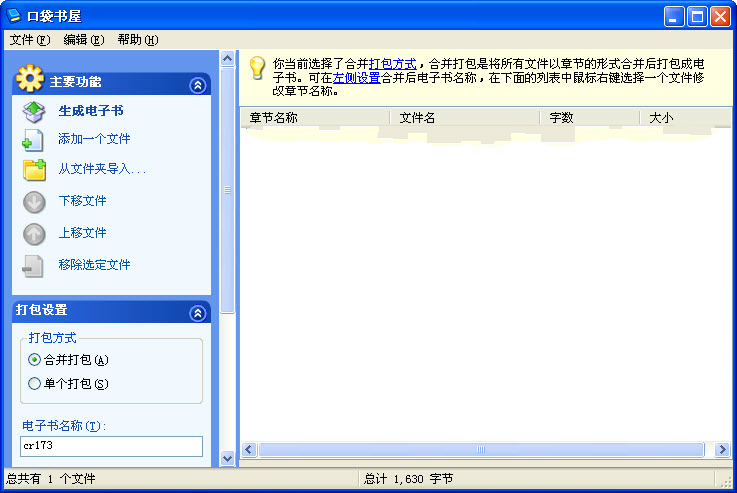This screenshot has height=493, width=737.
Task: Click the file list horizontal scrollbar thumb
Action: [x=481, y=450]
